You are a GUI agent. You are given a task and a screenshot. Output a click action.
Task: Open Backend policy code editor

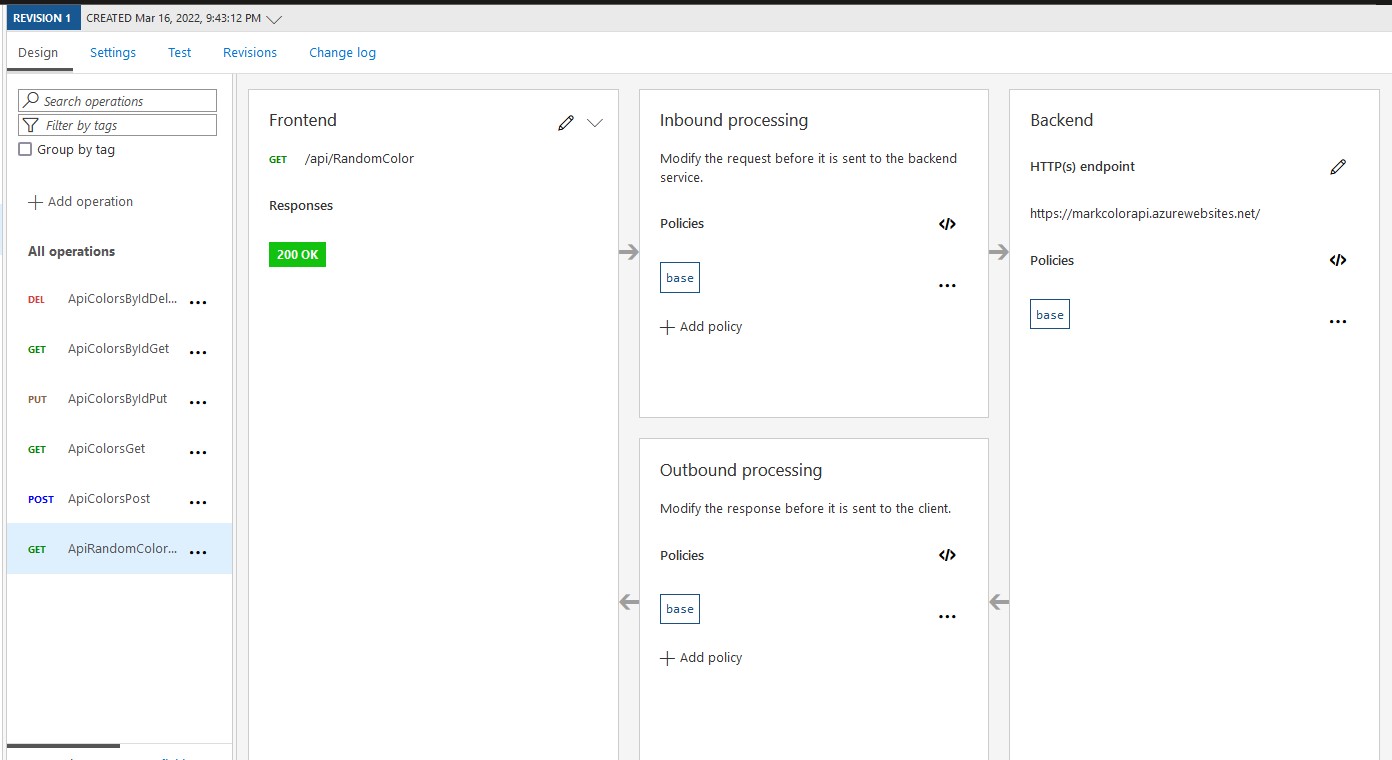1337,261
